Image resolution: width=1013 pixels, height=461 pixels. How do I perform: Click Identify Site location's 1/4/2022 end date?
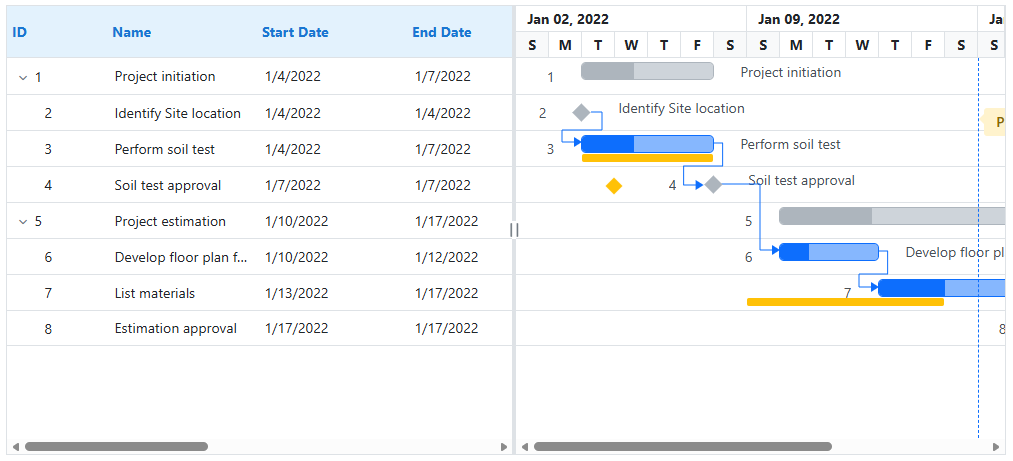(443, 114)
